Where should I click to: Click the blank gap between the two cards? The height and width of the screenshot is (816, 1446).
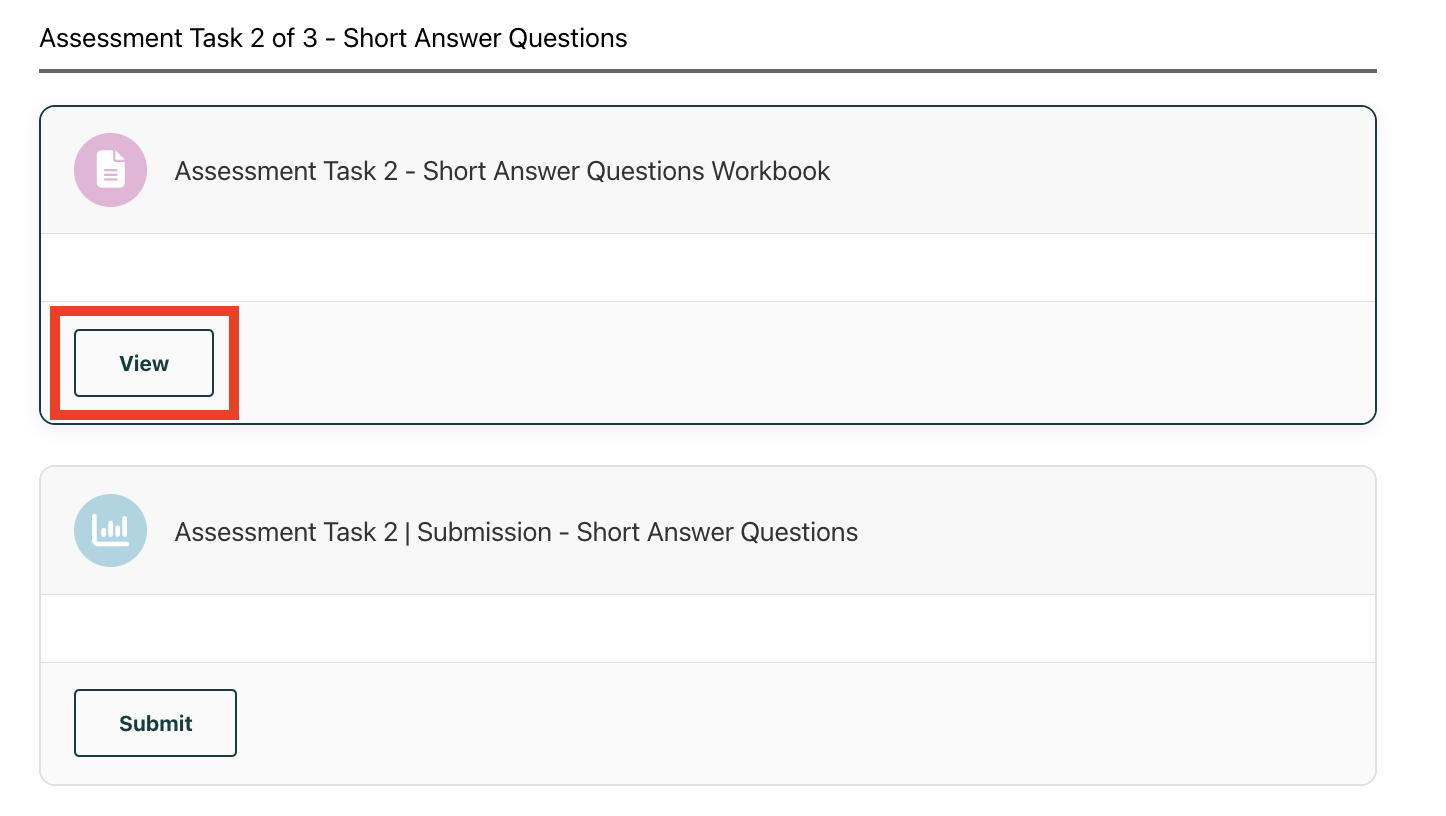(x=708, y=445)
